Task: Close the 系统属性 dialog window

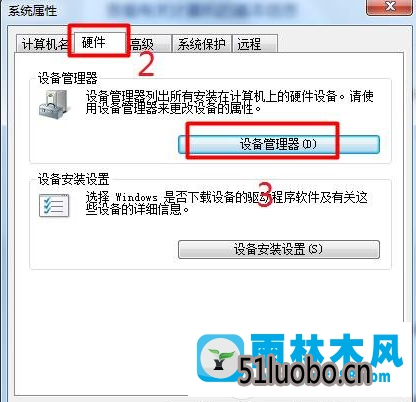Action: point(389,7)
